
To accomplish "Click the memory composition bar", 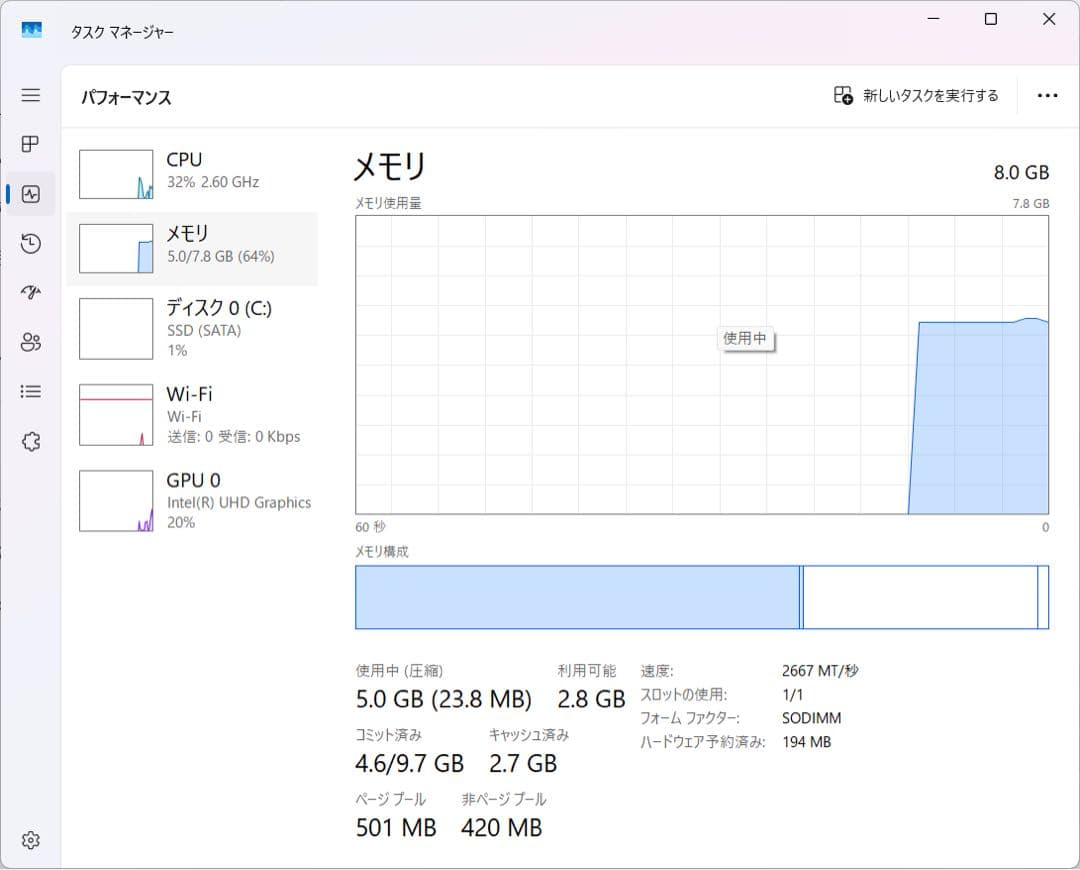I will click(700, 597).
